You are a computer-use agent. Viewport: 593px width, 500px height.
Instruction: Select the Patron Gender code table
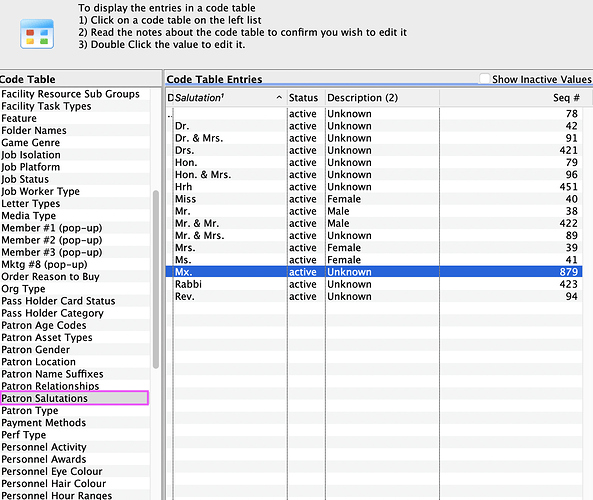[x=75, y=349]
